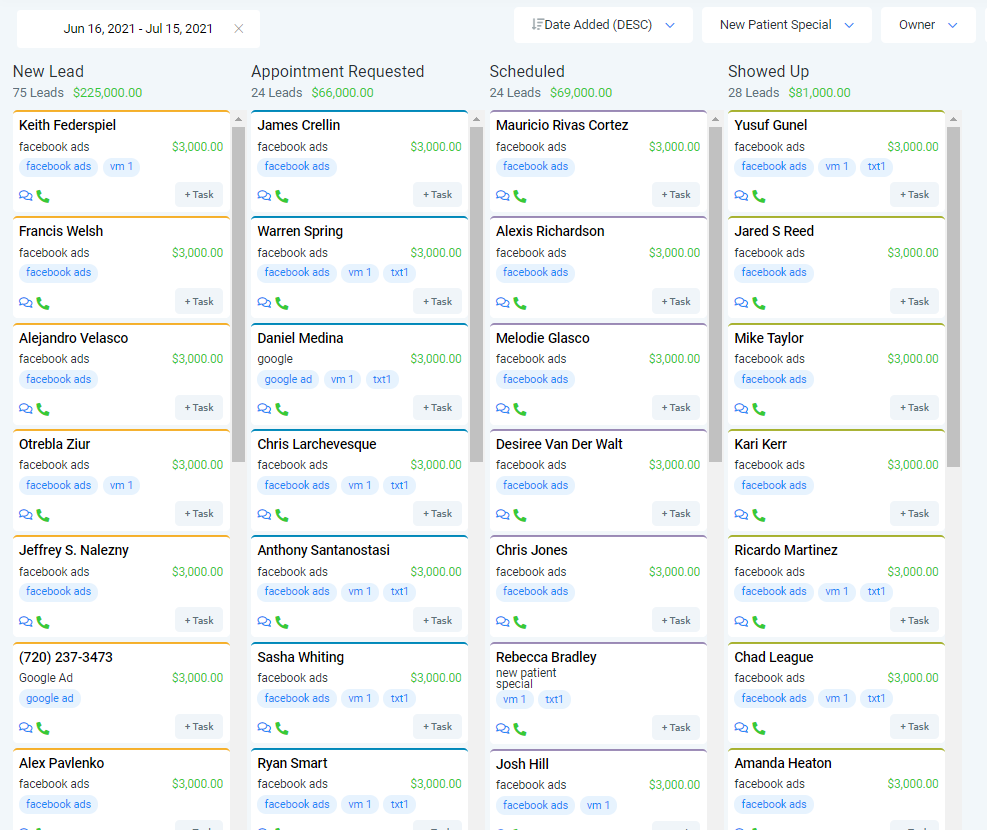This screenshot has height=830, width=987.
Task: Open Alexis Richardson lead card name
Action: pos(550,231)
